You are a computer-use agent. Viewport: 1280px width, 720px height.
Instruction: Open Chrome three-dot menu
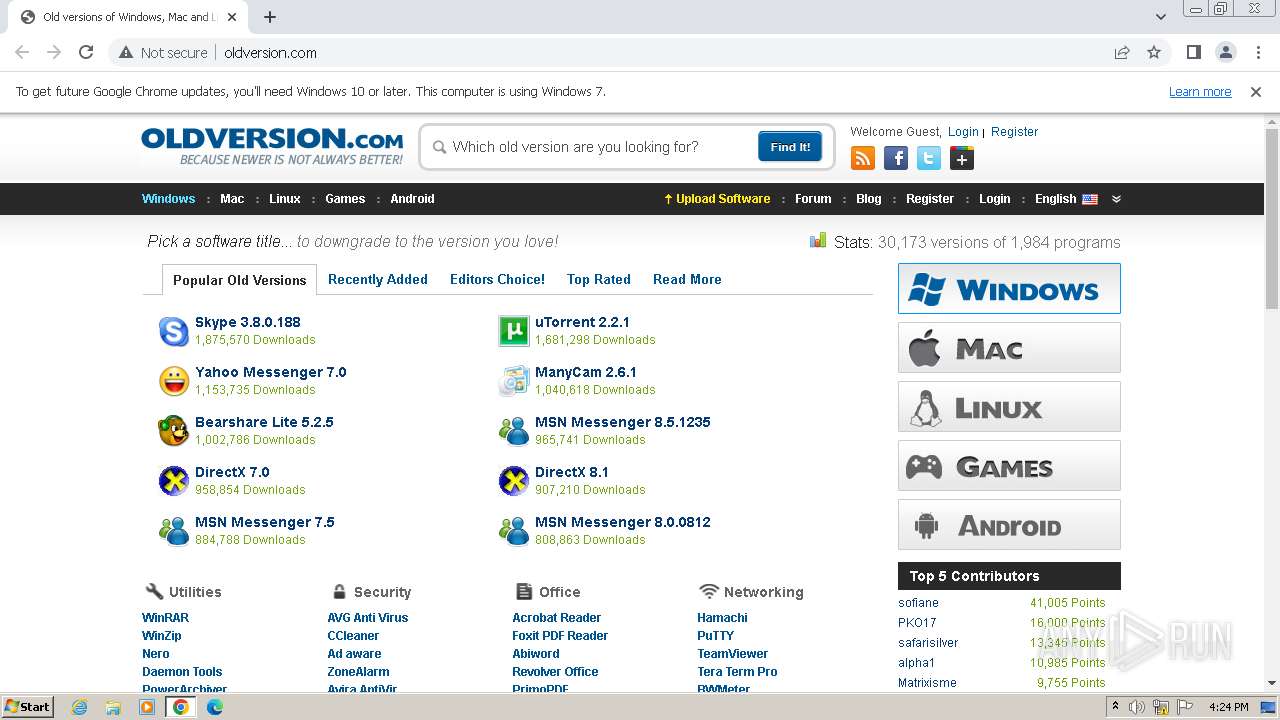[1258, 52]
